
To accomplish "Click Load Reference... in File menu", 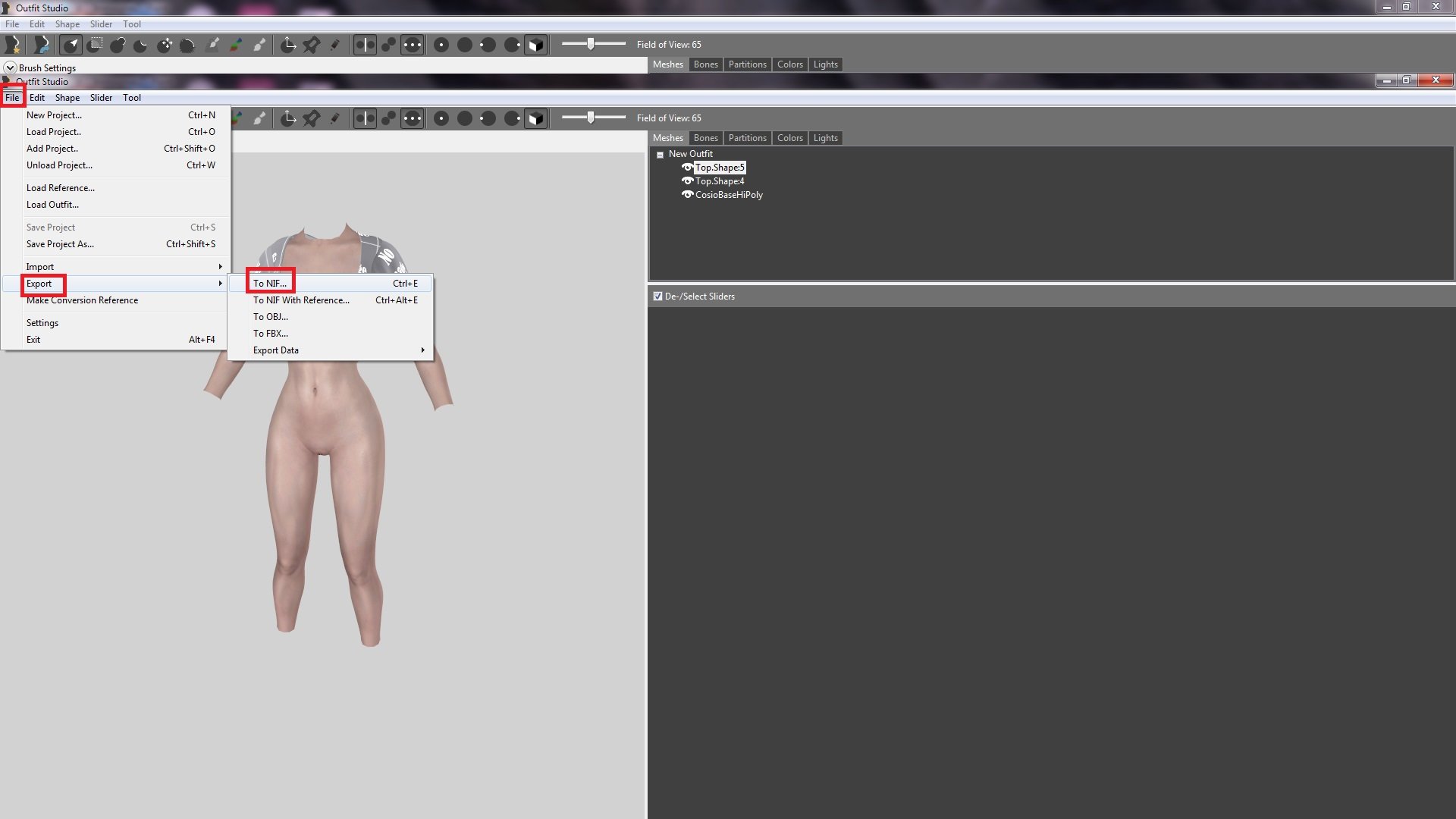I will point(115,188).
